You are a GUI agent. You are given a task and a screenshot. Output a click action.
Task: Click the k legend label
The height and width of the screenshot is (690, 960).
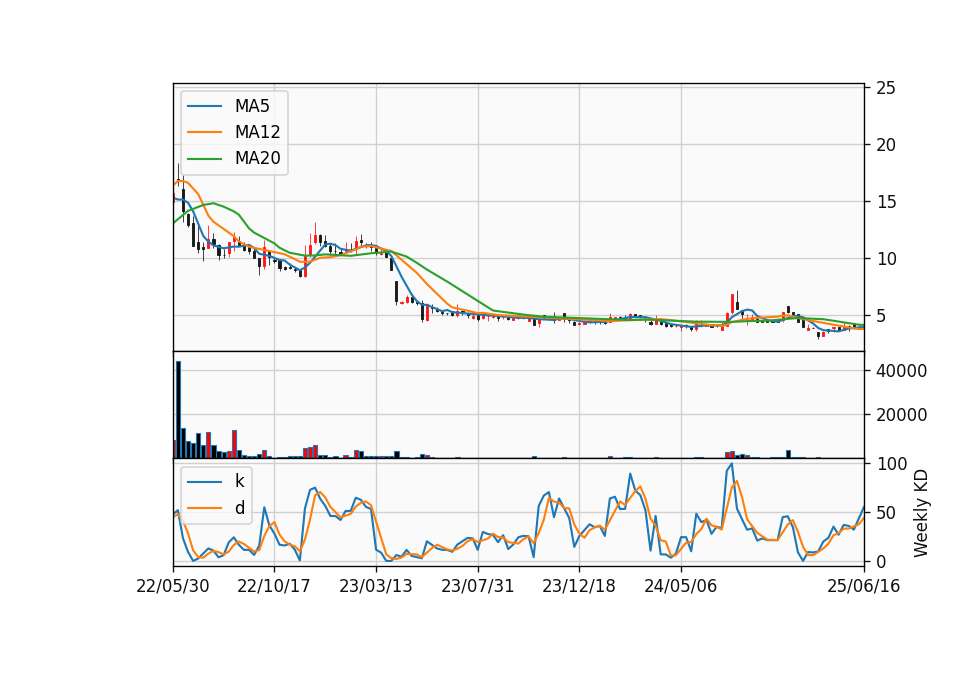click(x=239, y=481)
